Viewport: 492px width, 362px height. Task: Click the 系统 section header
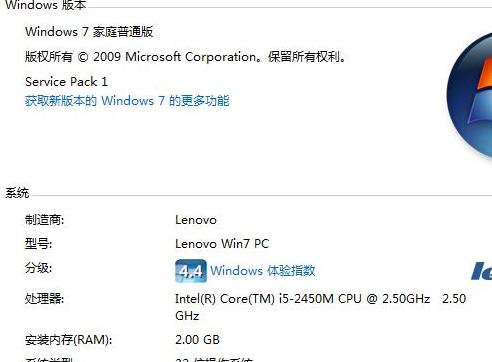pos(17,193)
